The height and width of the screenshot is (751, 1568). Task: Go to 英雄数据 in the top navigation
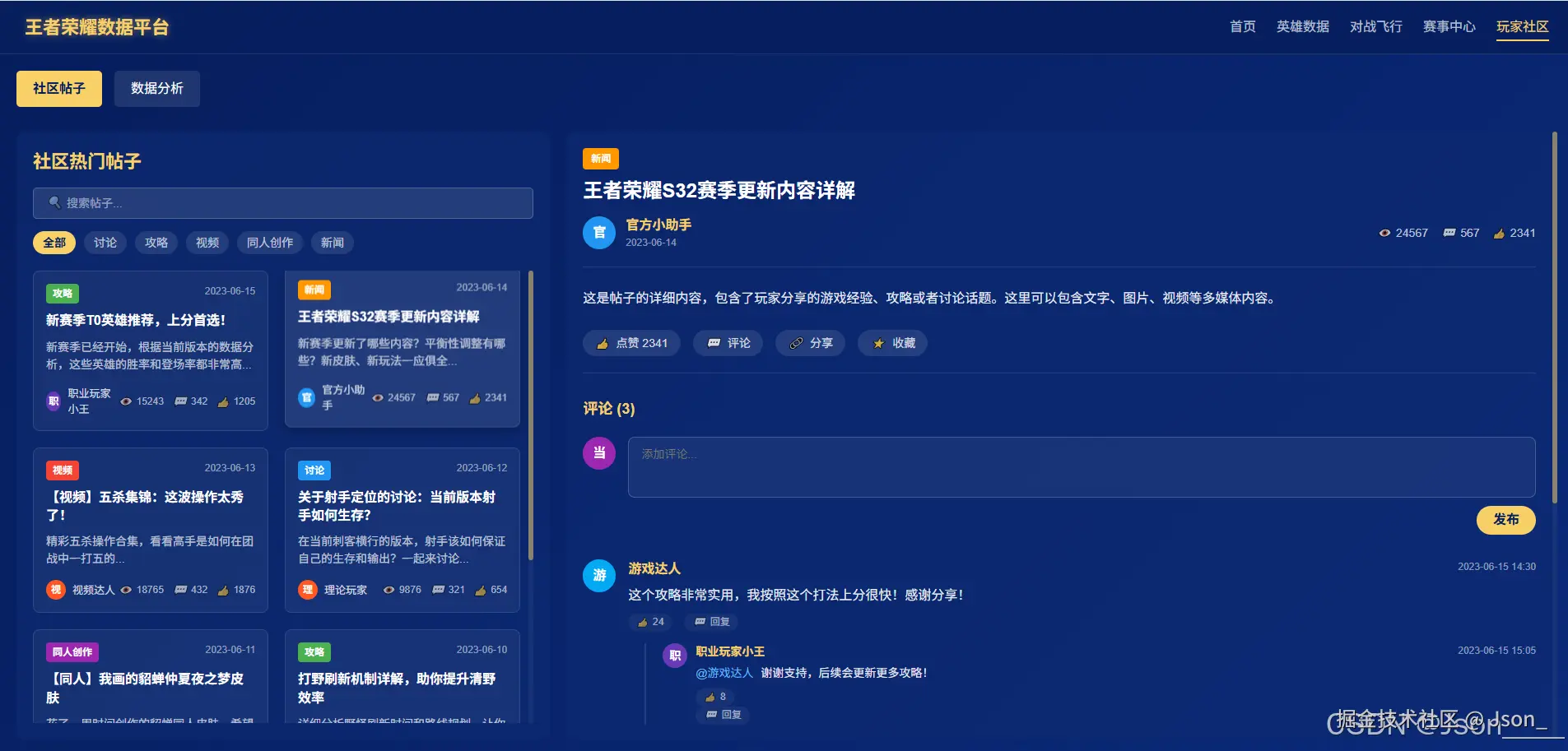(1302, 27)
